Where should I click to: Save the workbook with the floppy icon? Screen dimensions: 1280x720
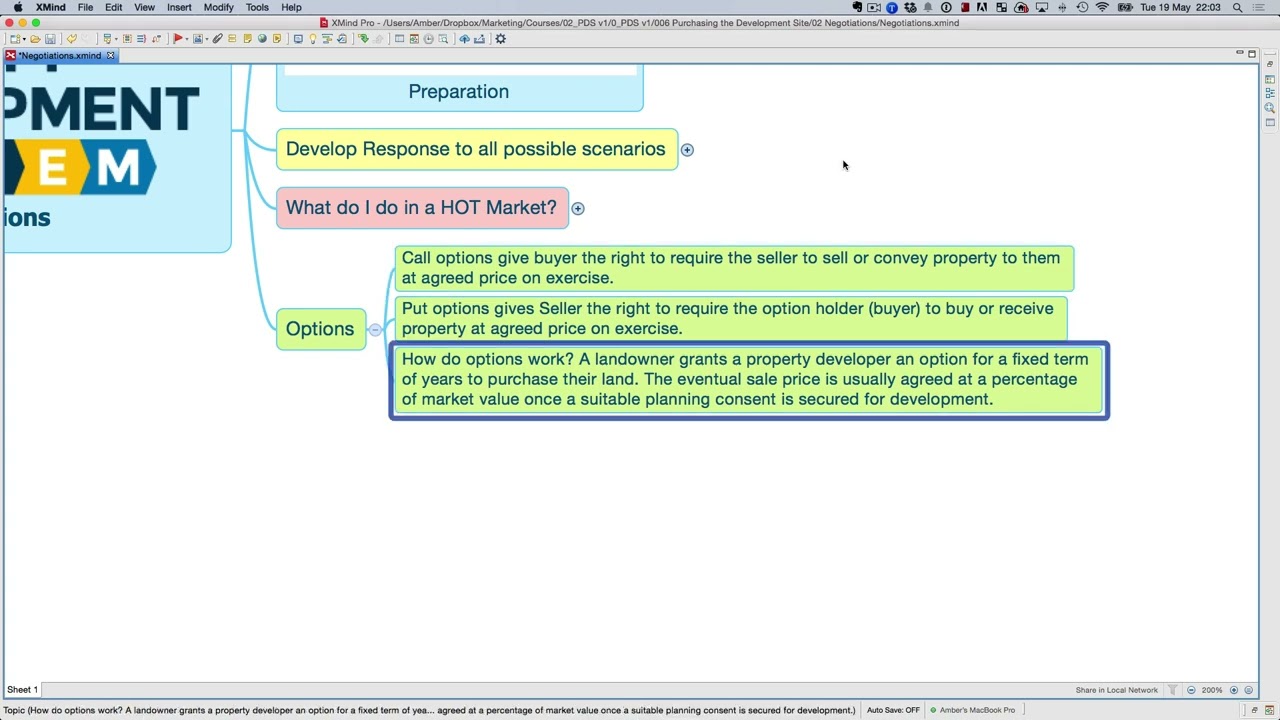point(50,39)
